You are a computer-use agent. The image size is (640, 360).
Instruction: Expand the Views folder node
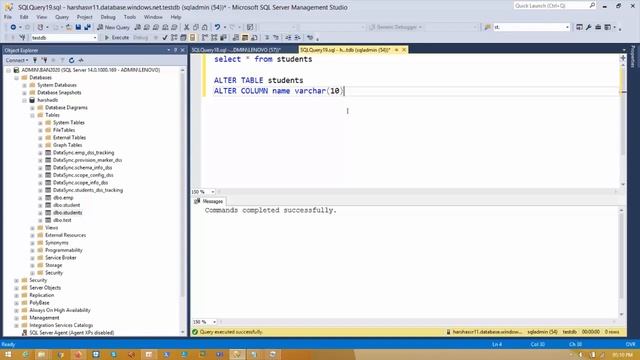(x=32, y=228)
